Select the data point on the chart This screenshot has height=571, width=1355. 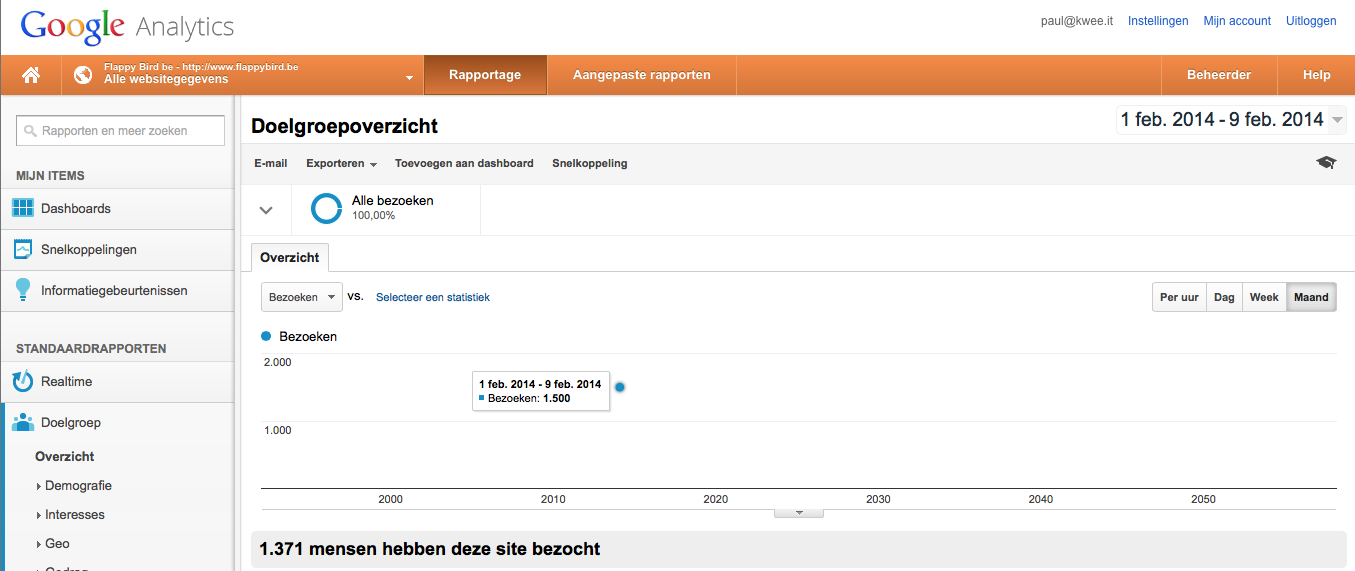tap(620, 387)
